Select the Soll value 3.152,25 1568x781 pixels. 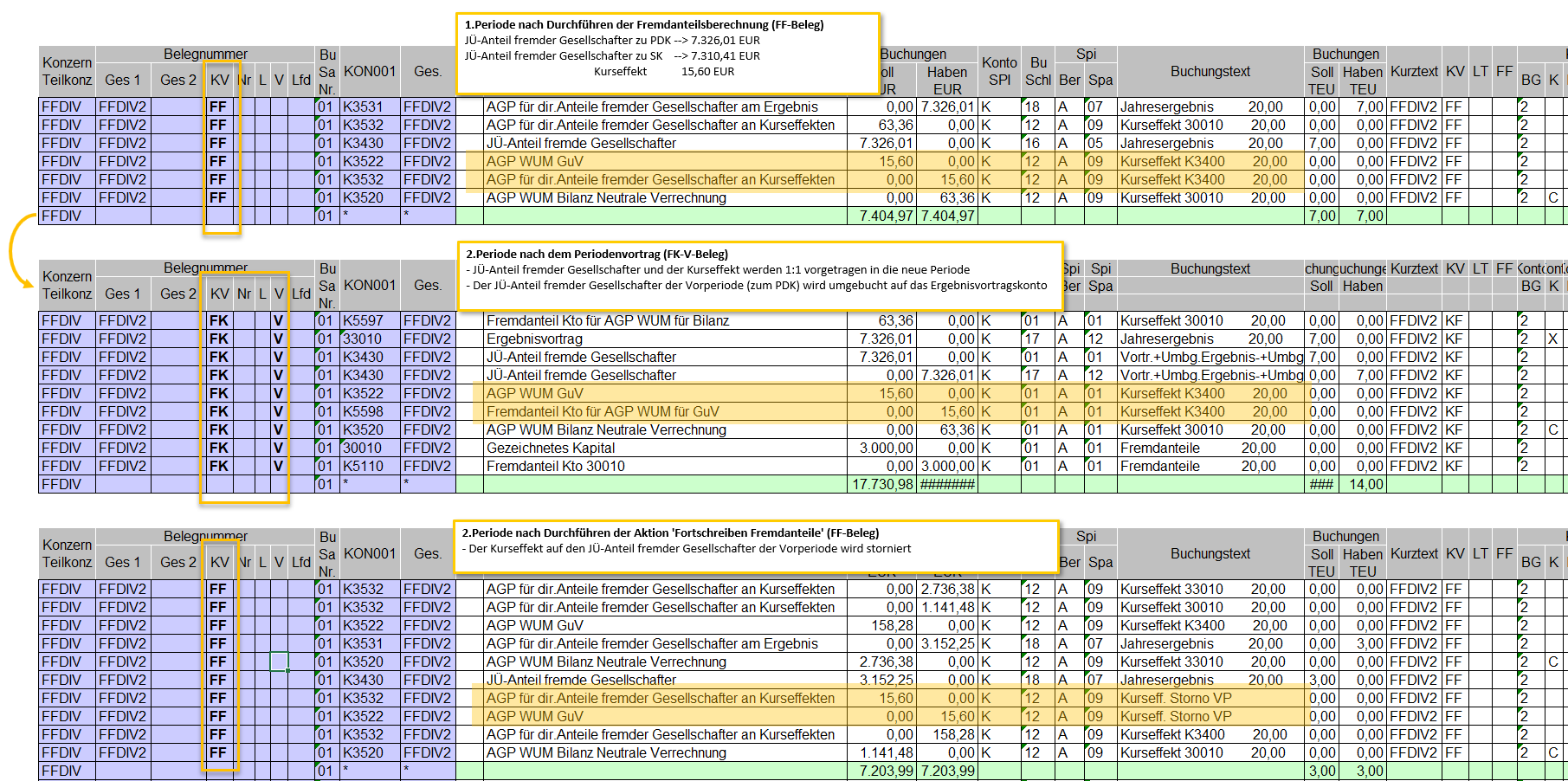(x=881, y=680)
